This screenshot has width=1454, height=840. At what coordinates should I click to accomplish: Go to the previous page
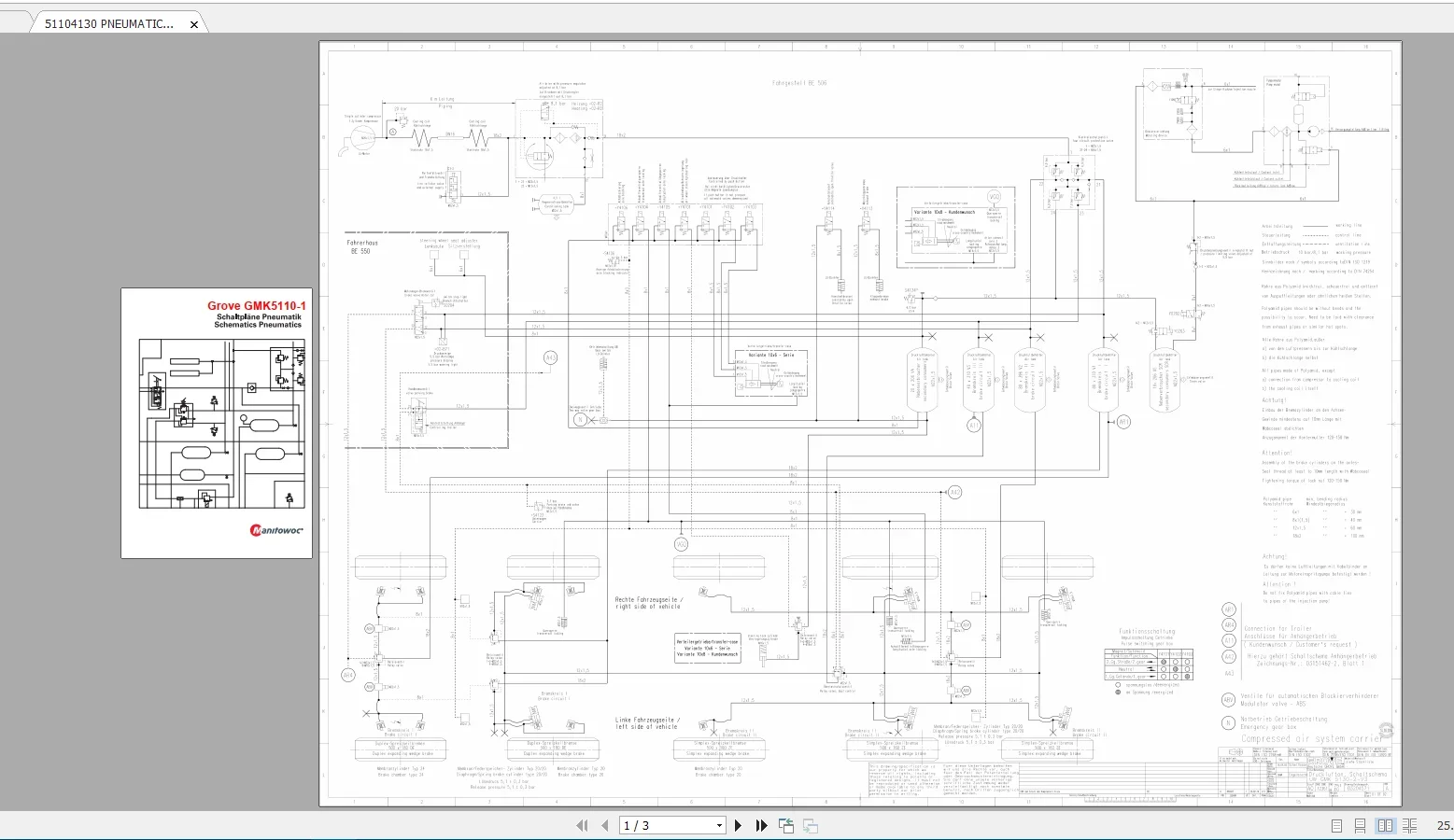[604, 825]
